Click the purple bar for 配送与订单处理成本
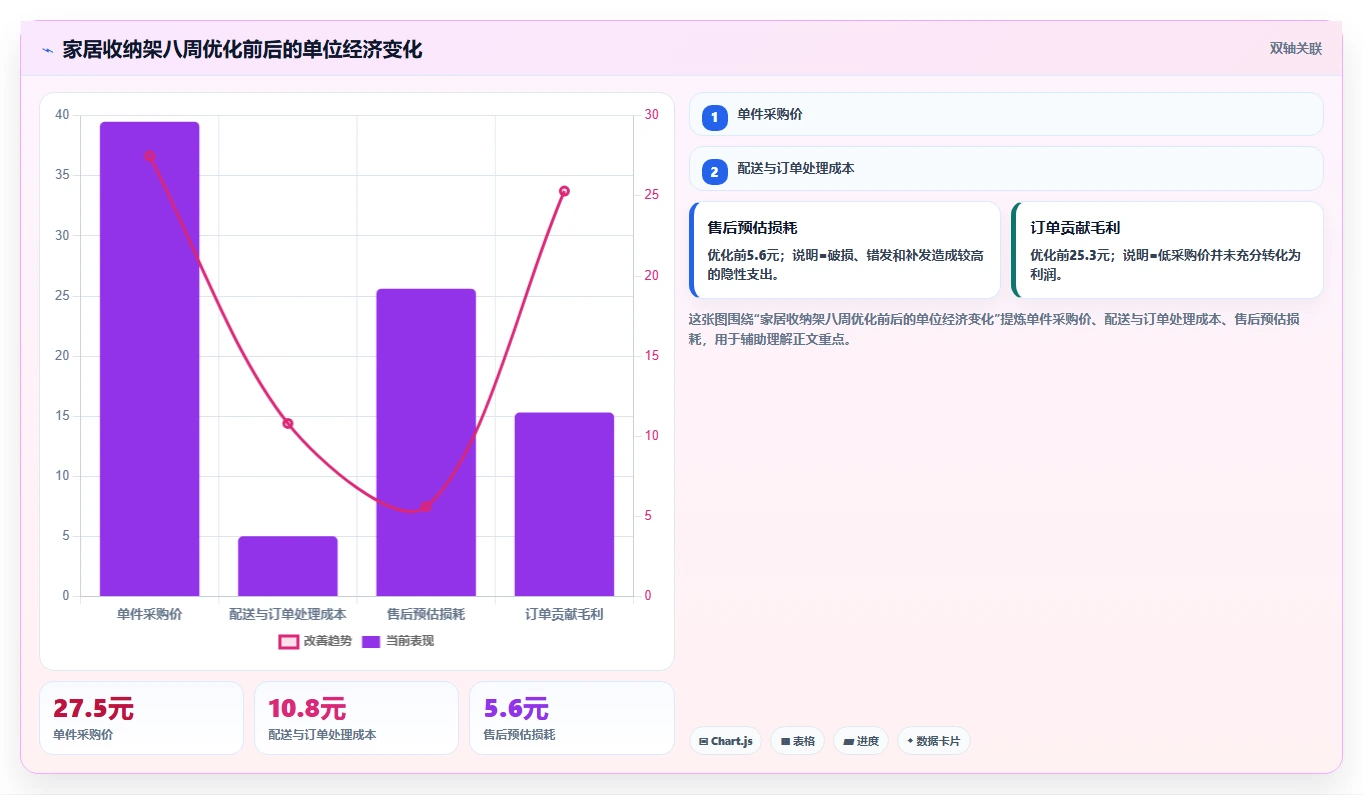Image resolution: width=1363 pixels, height=795 pixels. point(288,566)
